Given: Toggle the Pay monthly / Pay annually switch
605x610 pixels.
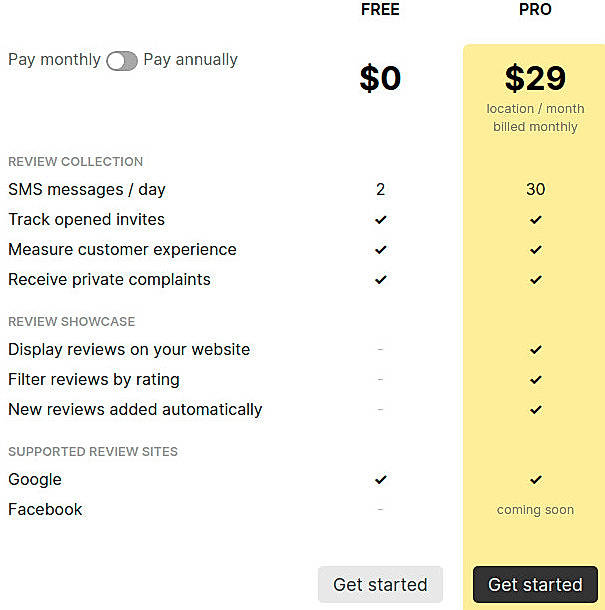Looking at the screenshot, I should click(122, 61).
